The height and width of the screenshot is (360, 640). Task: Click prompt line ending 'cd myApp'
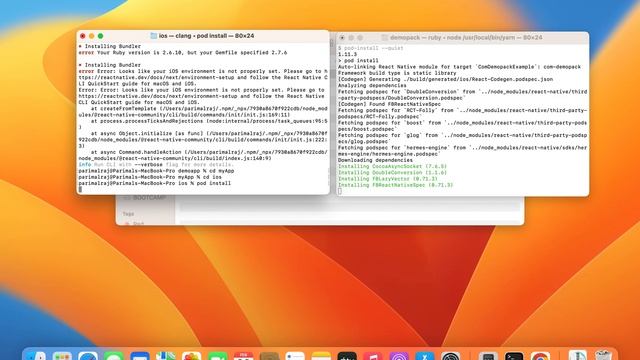tap(156, 171)
